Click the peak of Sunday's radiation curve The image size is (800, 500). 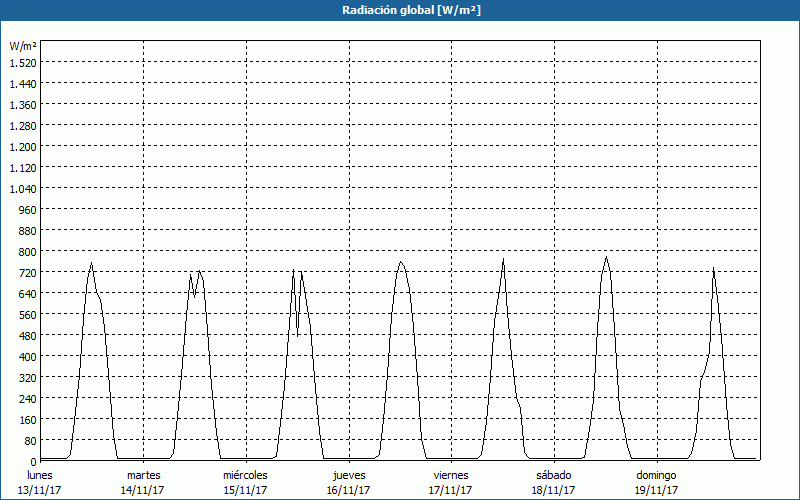pos(713,268)
